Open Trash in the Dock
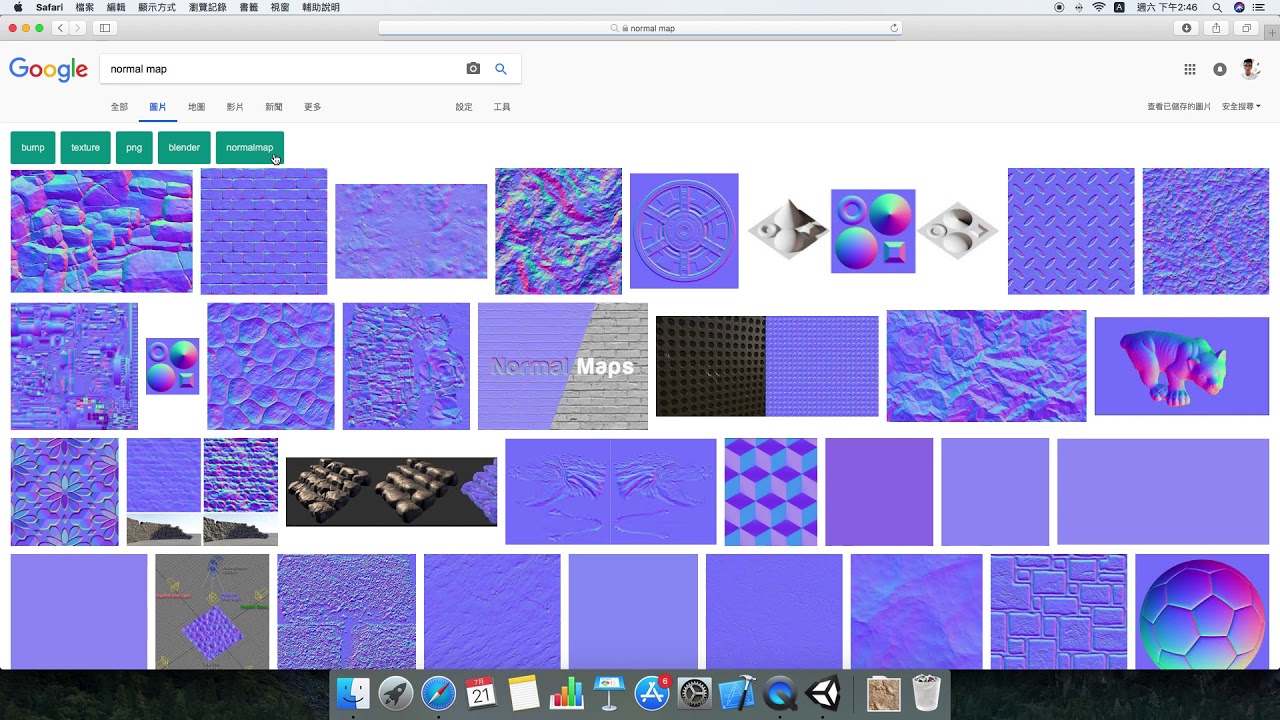This screenshot has height=720, width=1280. [927, 693]
